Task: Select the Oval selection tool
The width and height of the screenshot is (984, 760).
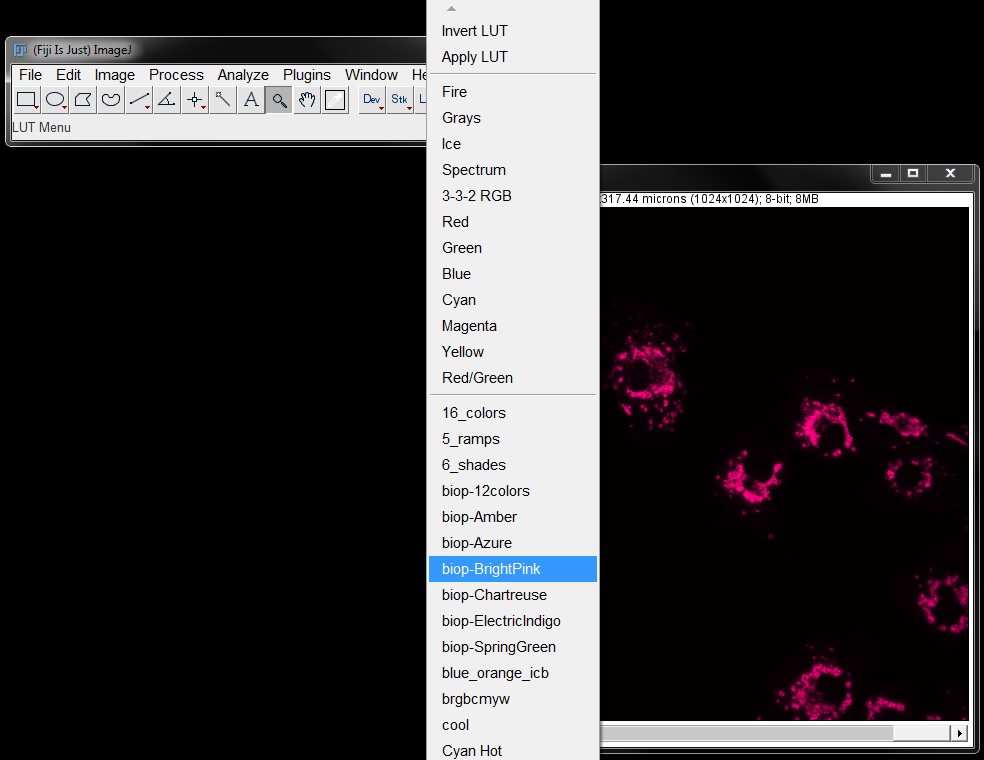Action: [55, 100]
